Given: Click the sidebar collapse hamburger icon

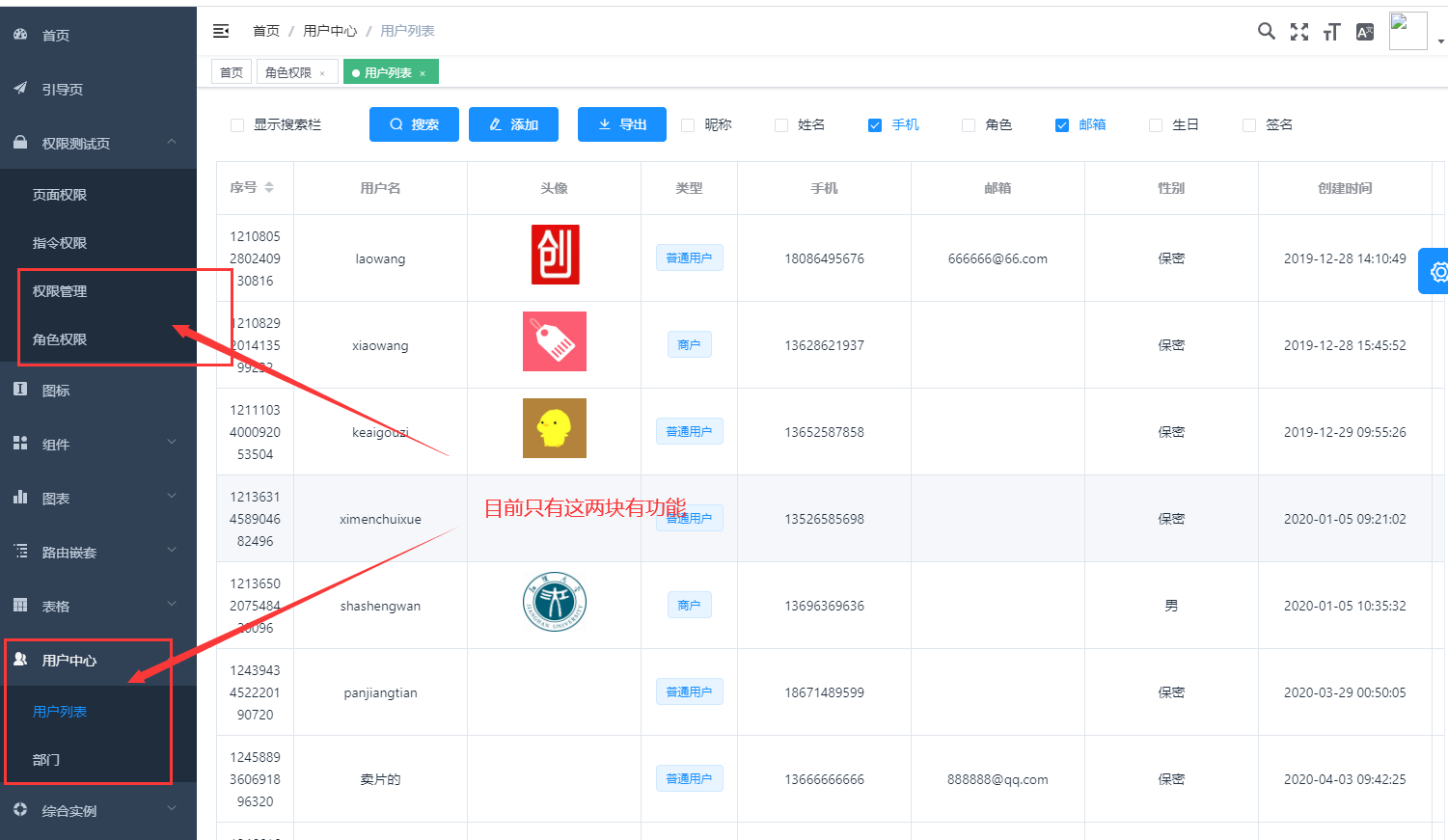Looking at the screenshot, I should coord(221,31).
